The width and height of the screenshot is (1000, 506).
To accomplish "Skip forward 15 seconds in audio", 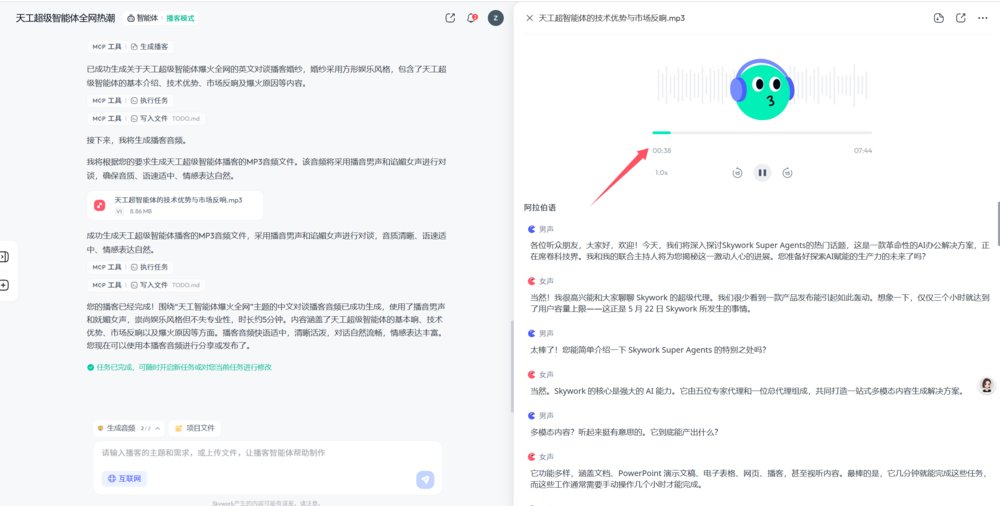I will pos(788,172).
